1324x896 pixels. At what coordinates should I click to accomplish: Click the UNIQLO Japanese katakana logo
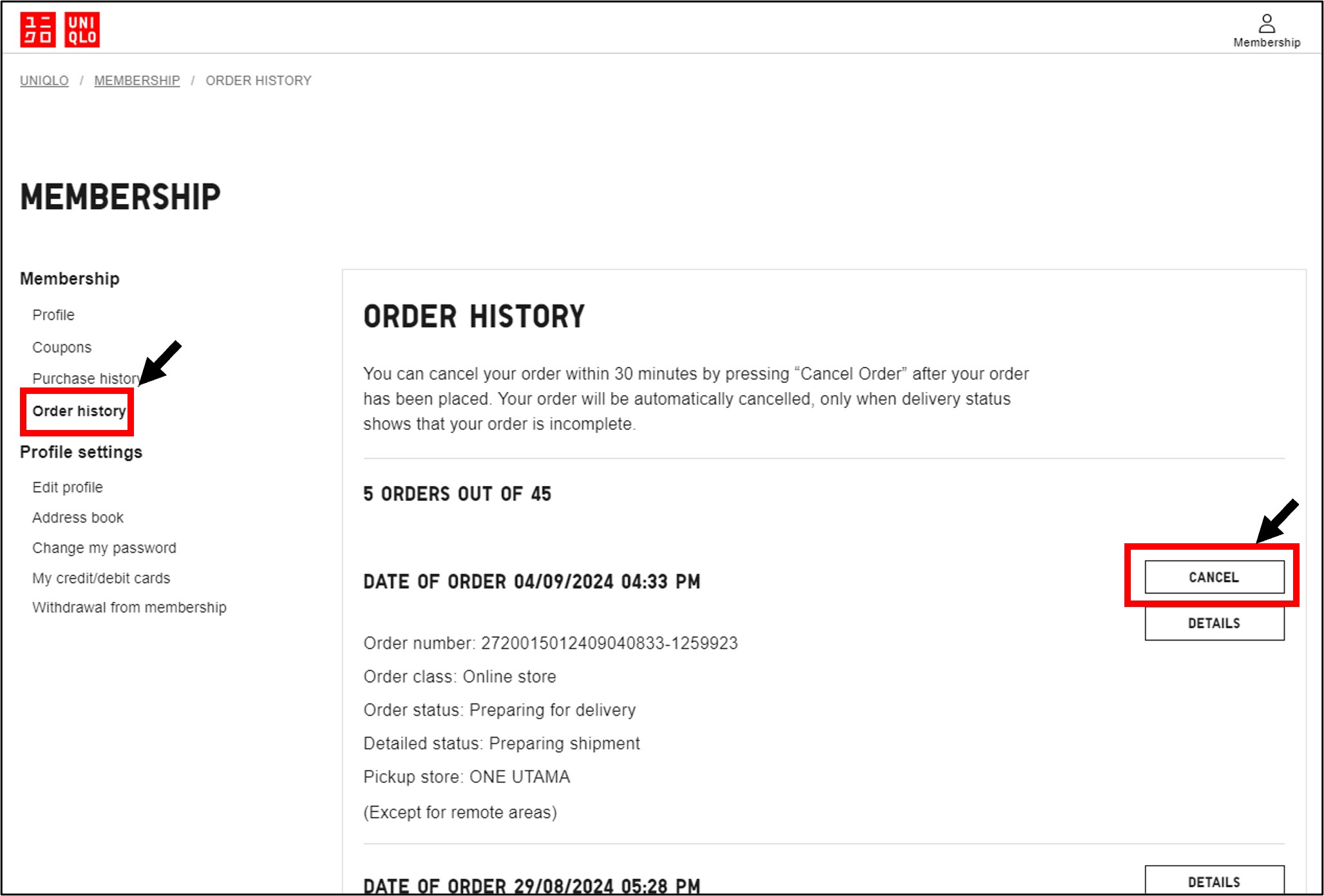37,30
